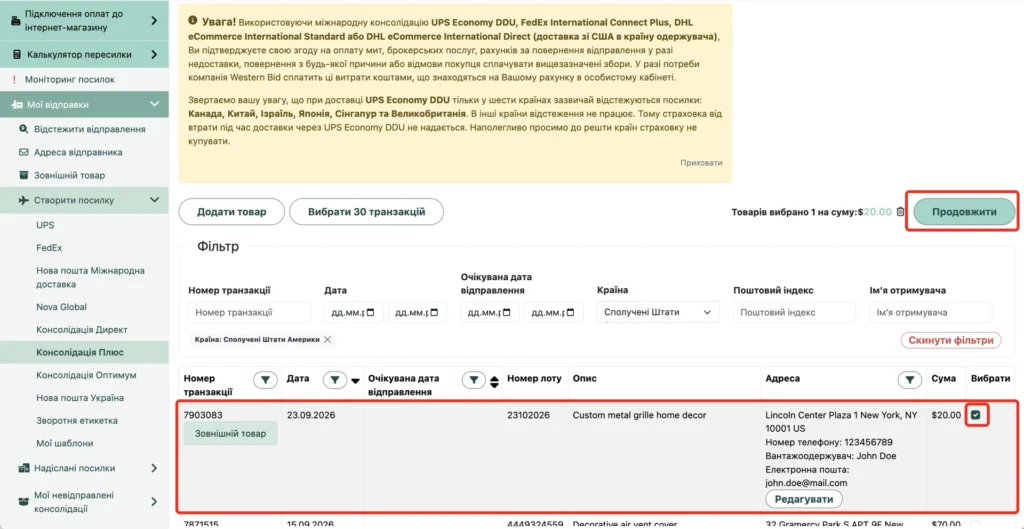Viewport: 1024px width, 529px height.
Task: Click Редагувати for John Doe's address
Action: point(803,499)
